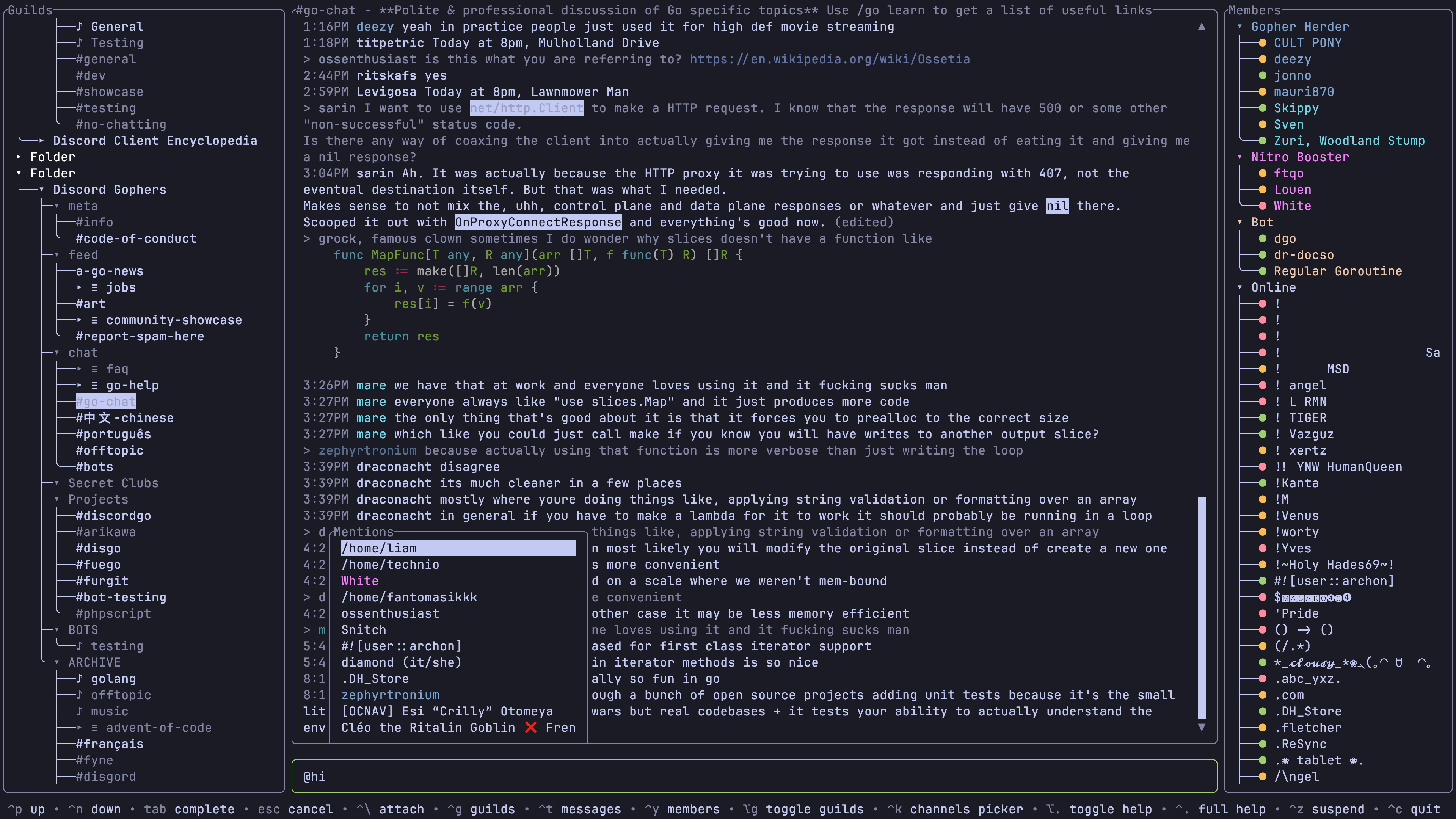Click the channels picker shortcut hint

coord(955,810)
